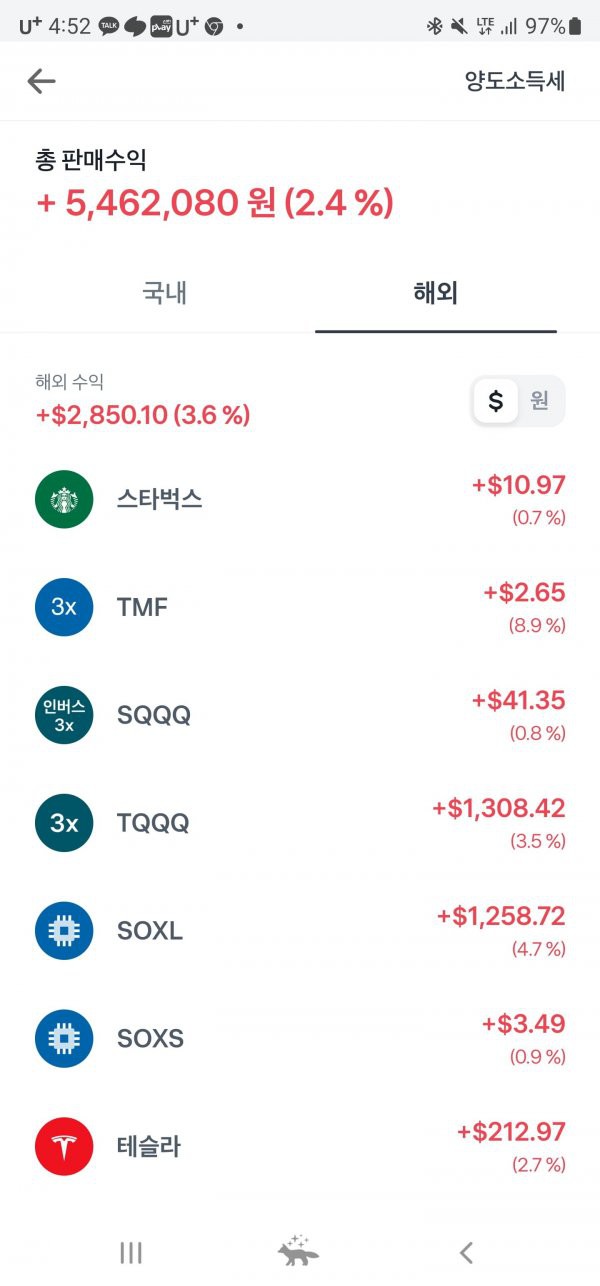Tap the SOXS chip icon
This screenshot has height=1286, width=600.
64,1039
